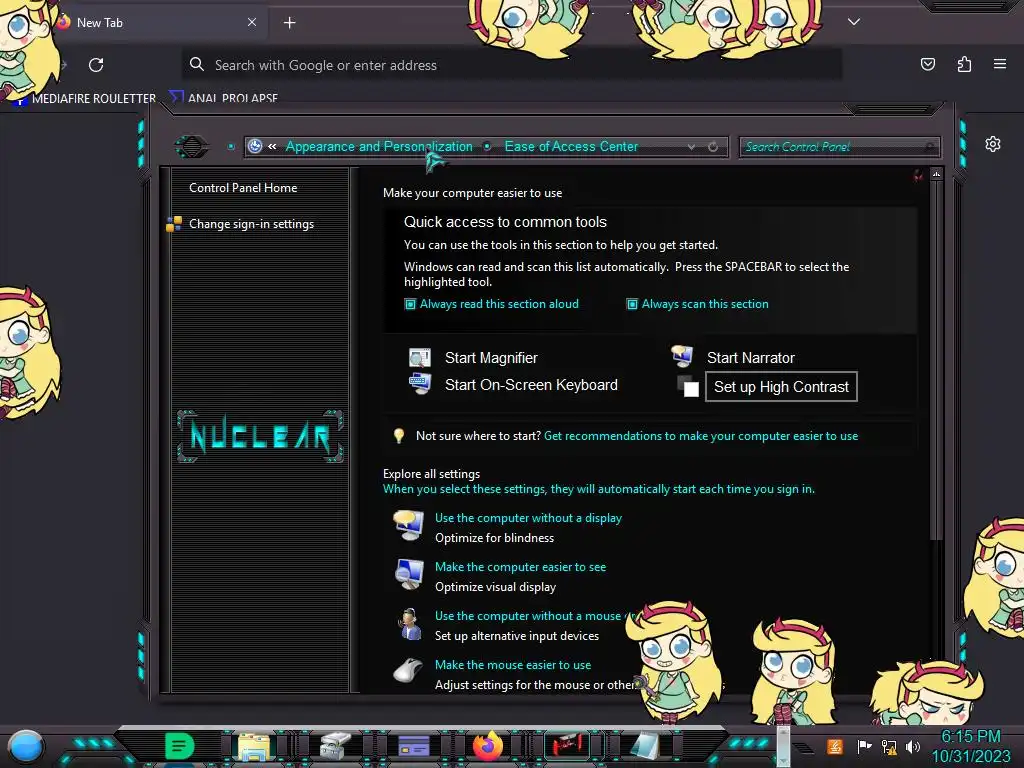
Task: Expand the Control Panel address bar dropdown
Action: [692, 147]
